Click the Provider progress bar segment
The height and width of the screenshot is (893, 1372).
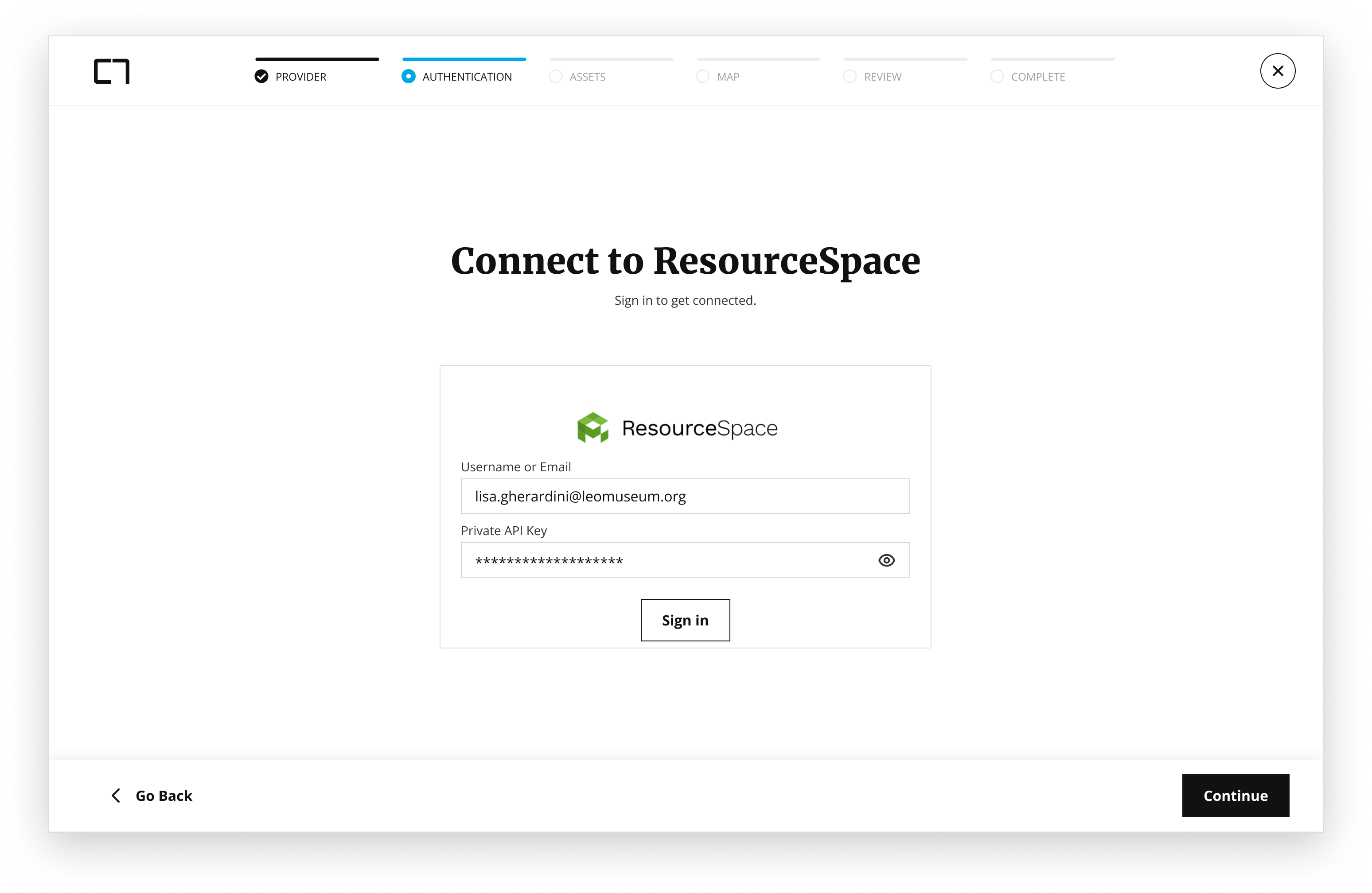point(317,59)
